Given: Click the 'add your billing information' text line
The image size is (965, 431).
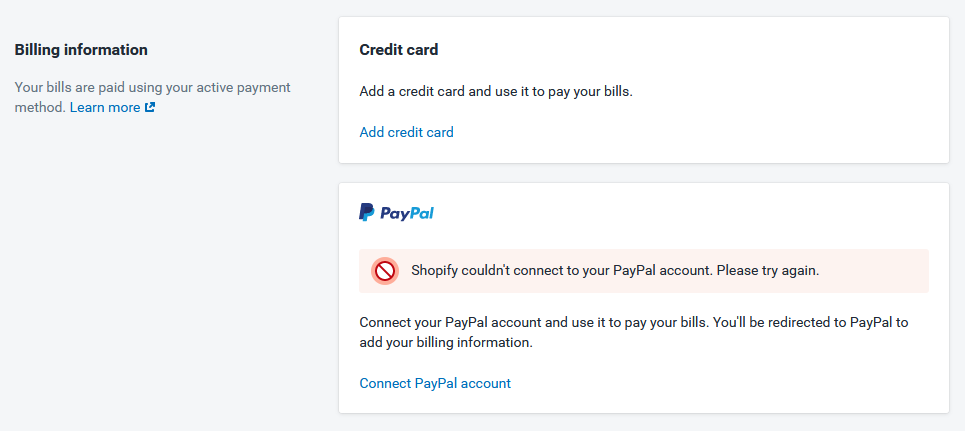Looking at the screenshot, I should pos(446,342).
